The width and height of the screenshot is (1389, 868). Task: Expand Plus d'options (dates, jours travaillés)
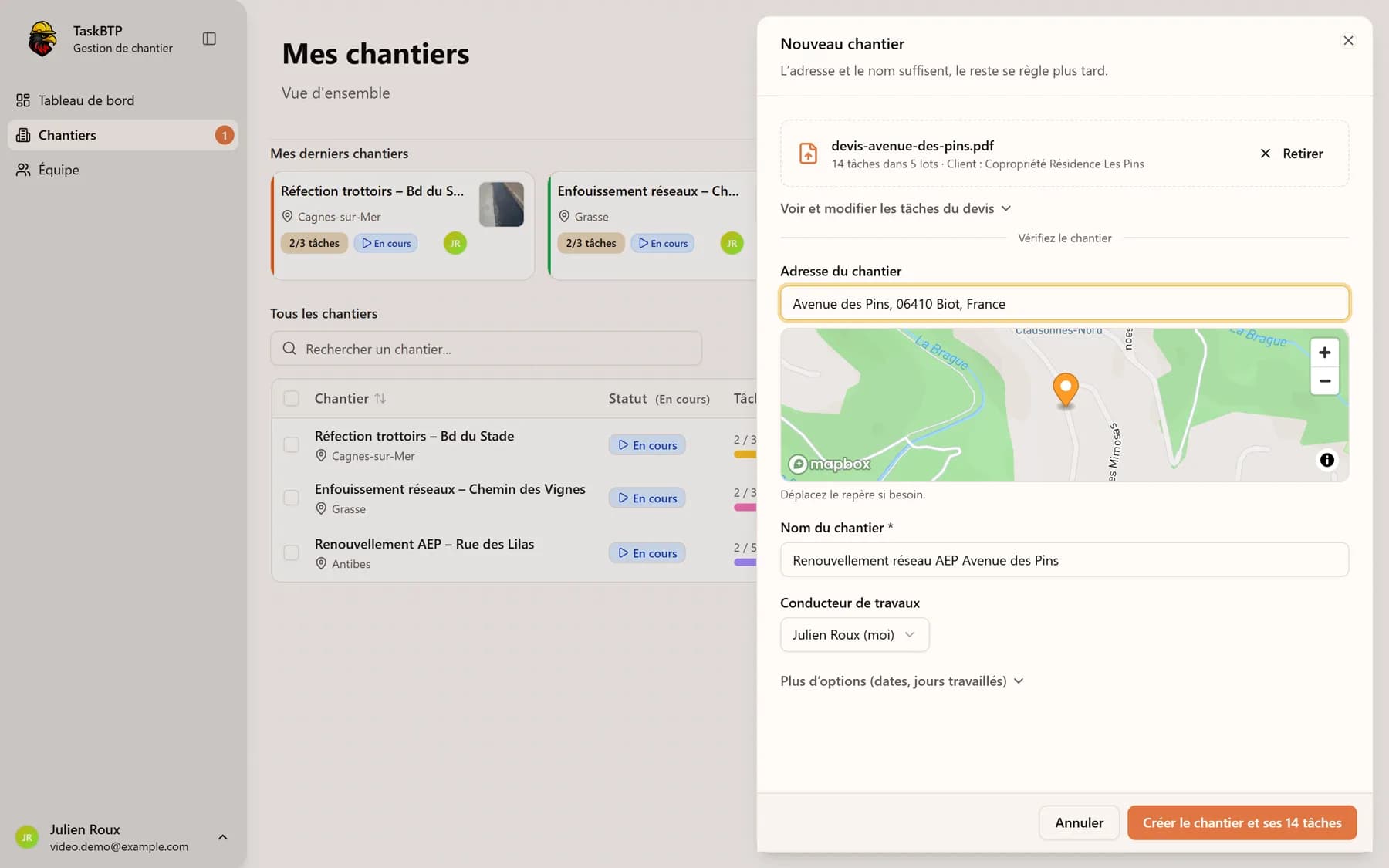tap(901, 681)
